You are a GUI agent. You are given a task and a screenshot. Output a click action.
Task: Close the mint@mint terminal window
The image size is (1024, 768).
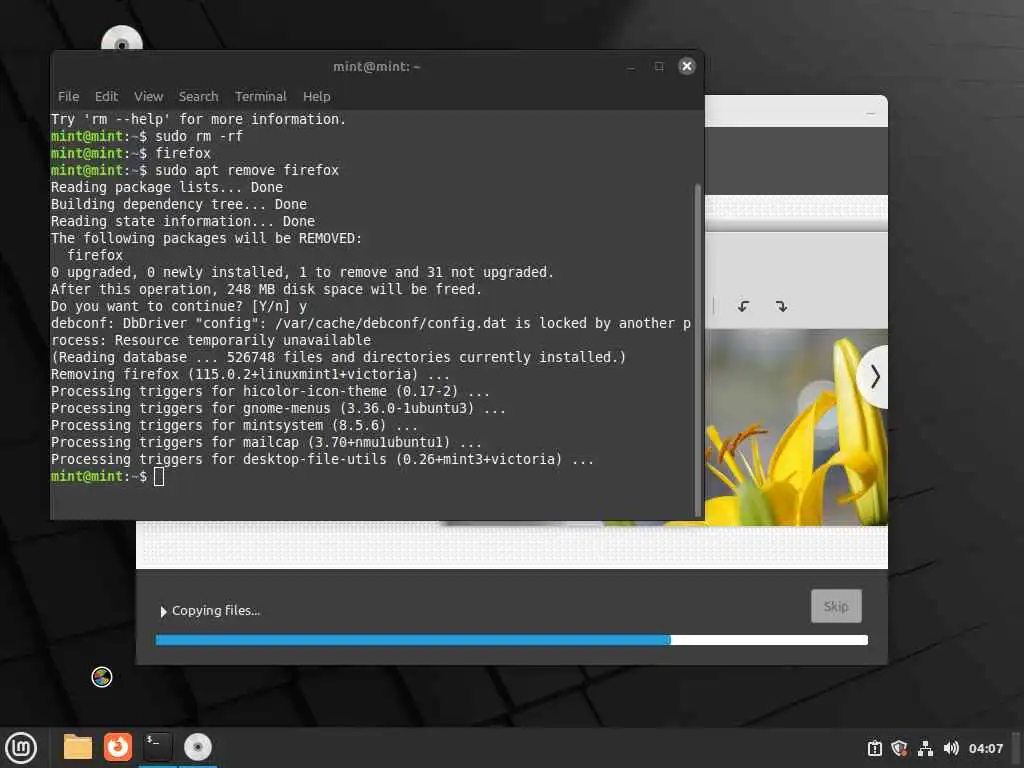[686, 66]
